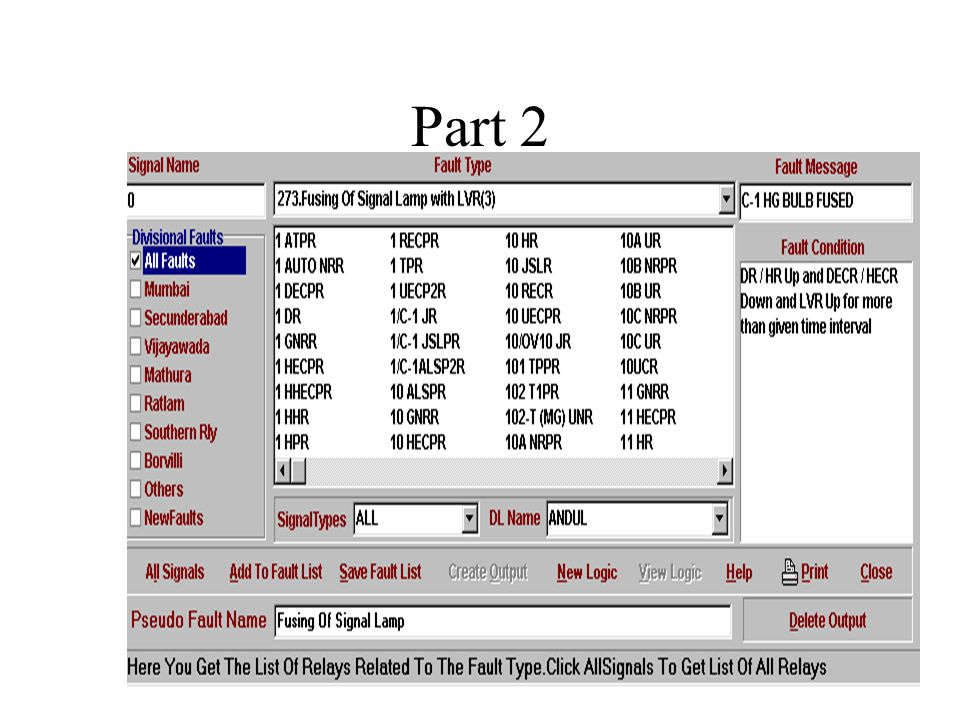This screenshot has height=720, width=960.
Task: Select relay 1 UECP2R
Action: point(418,291)
